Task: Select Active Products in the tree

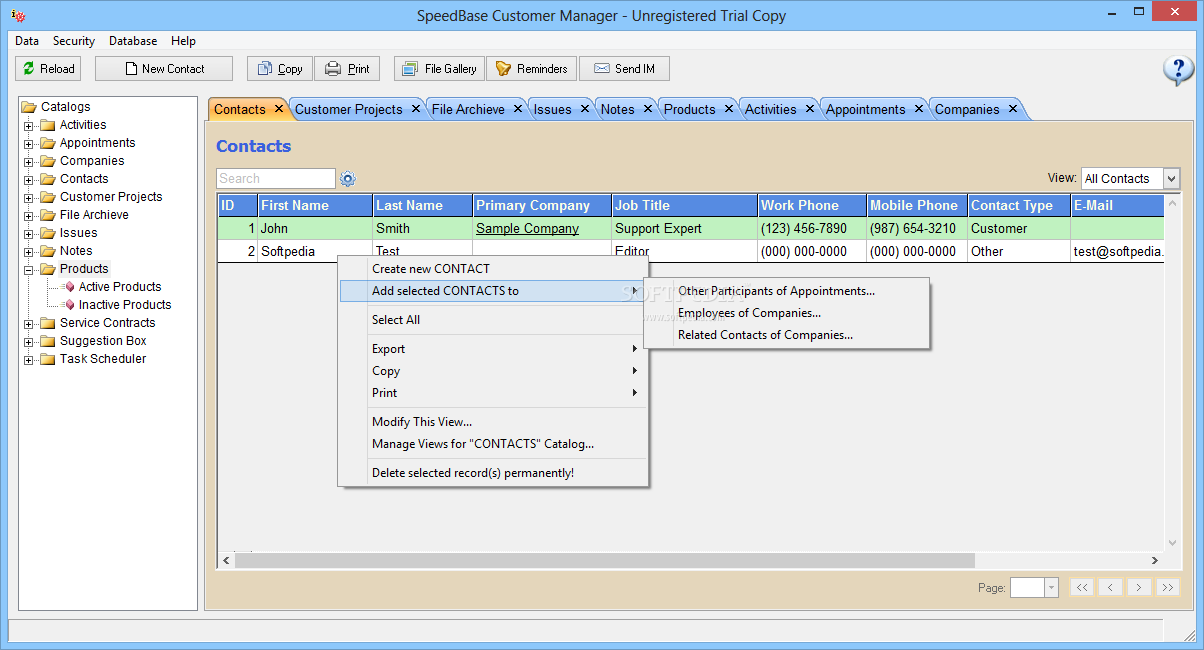Action: pyautogui.click(x=120, y=287)
